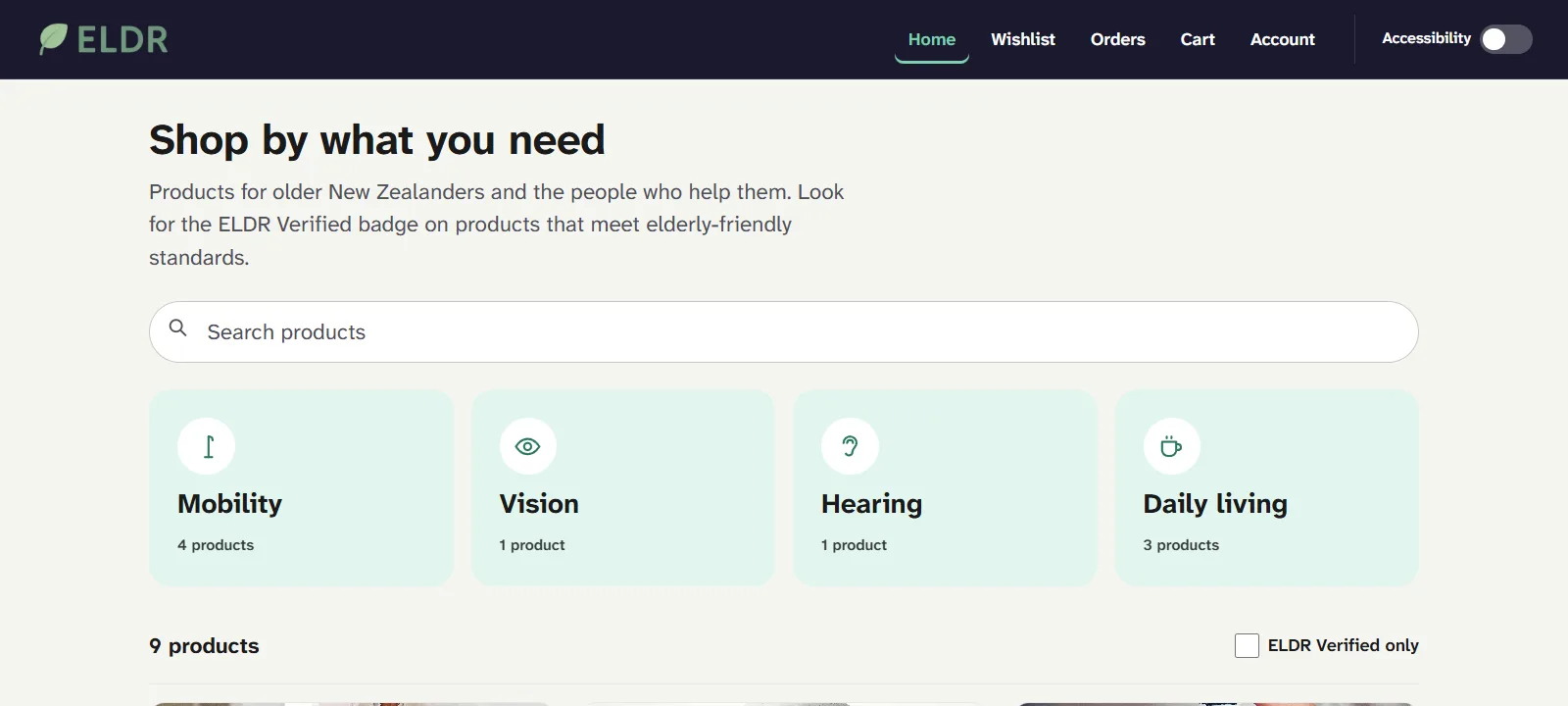Image resolution: width=1568 pixels, height=706 pixels.
Task: Focus the Search products field
Action: pos(784,331)
